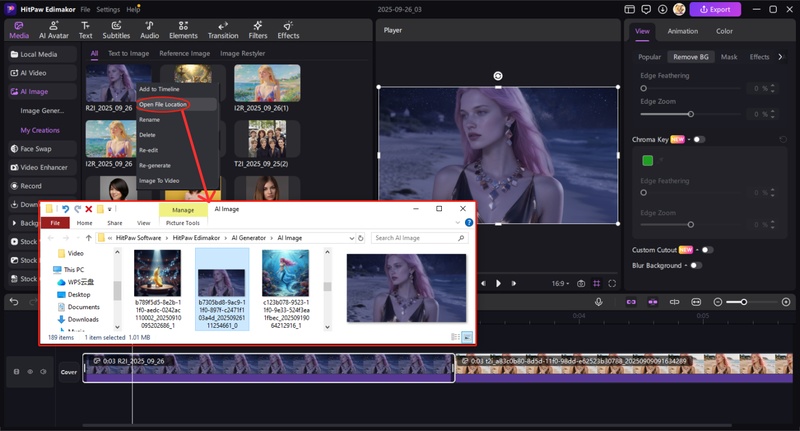Open the Filters panel
Screen dimensions: 800x431
point(257,29)
